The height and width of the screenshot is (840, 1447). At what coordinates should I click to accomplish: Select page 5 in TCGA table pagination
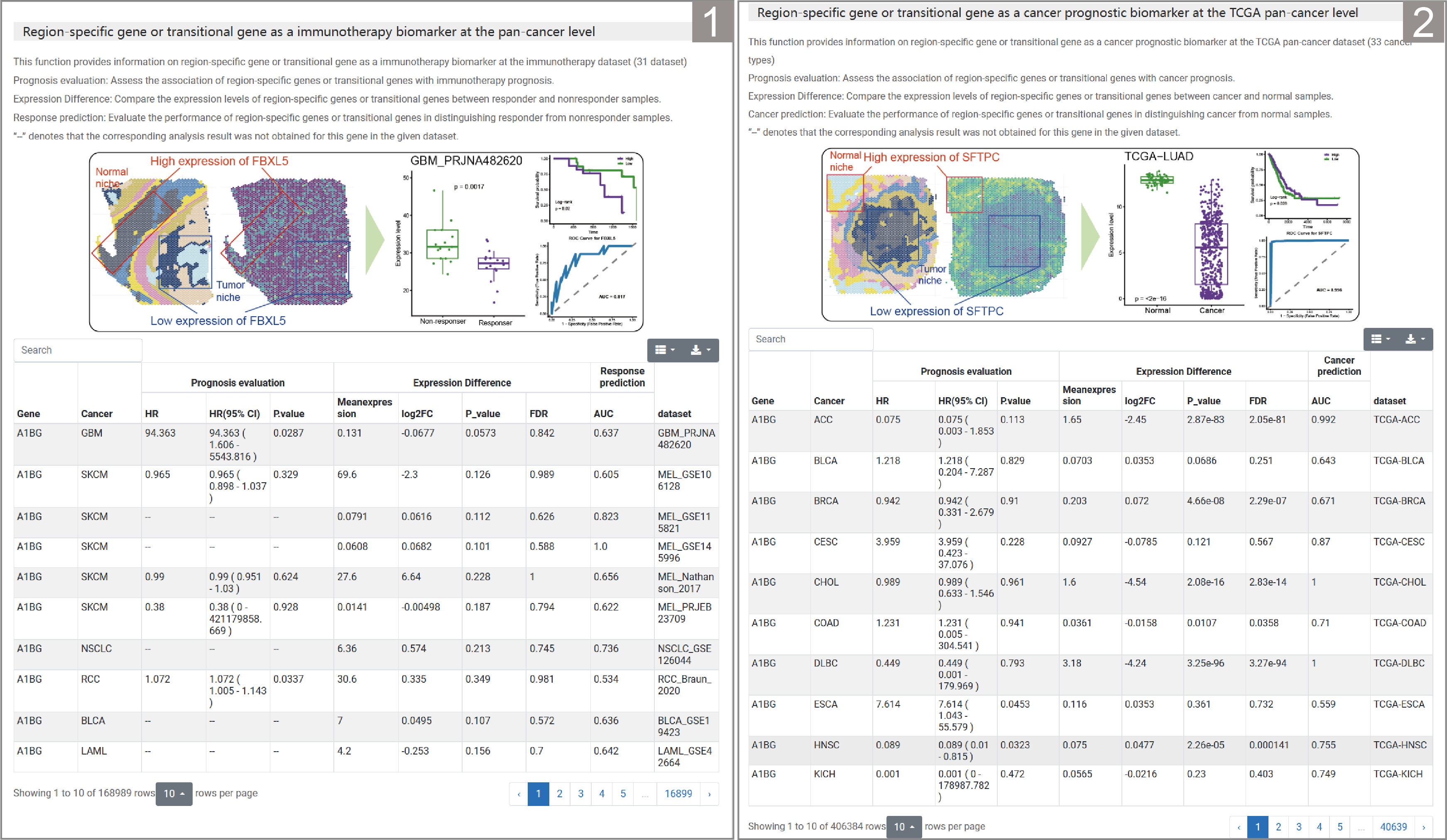[1339, 827]
